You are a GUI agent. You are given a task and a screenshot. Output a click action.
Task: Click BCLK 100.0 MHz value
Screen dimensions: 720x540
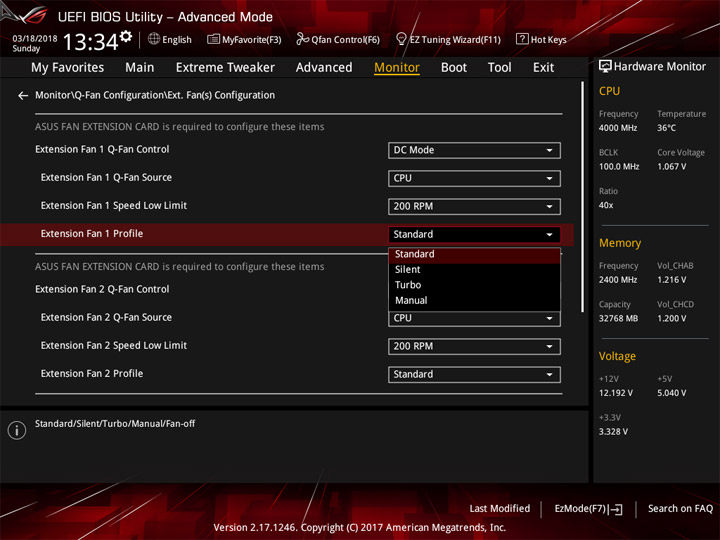(619, 167)
